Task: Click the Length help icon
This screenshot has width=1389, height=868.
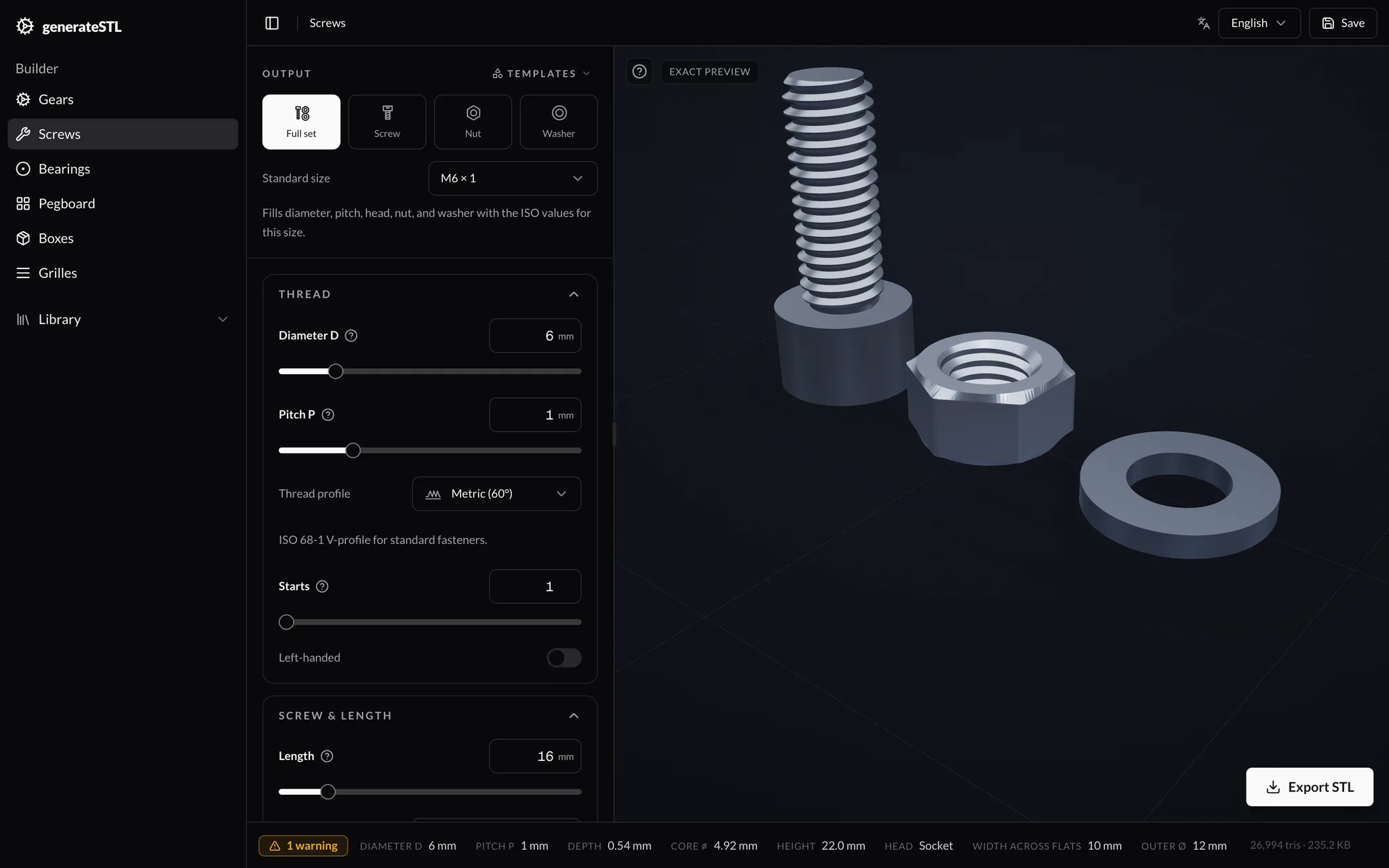Action: point(327,756)
